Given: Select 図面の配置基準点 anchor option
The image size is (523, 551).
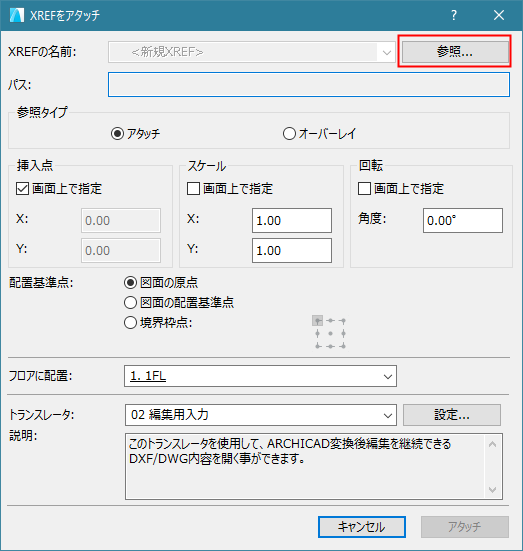Looking at the screenshot, I should pyautogui.click(x=179, y=303).
